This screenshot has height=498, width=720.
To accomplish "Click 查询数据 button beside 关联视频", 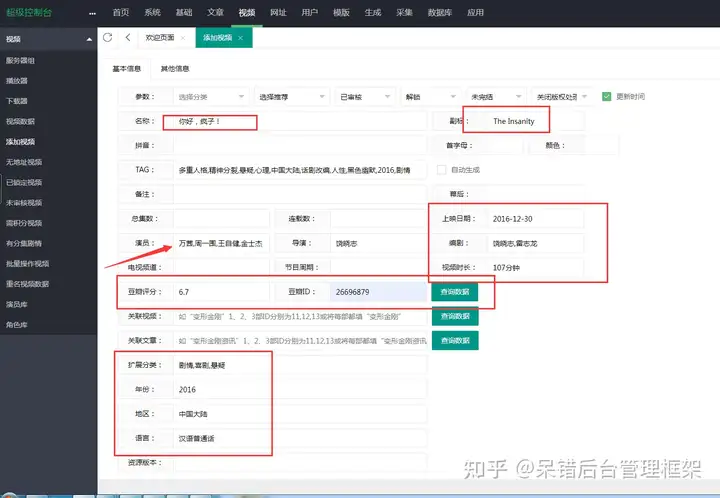I will [455, 316].
